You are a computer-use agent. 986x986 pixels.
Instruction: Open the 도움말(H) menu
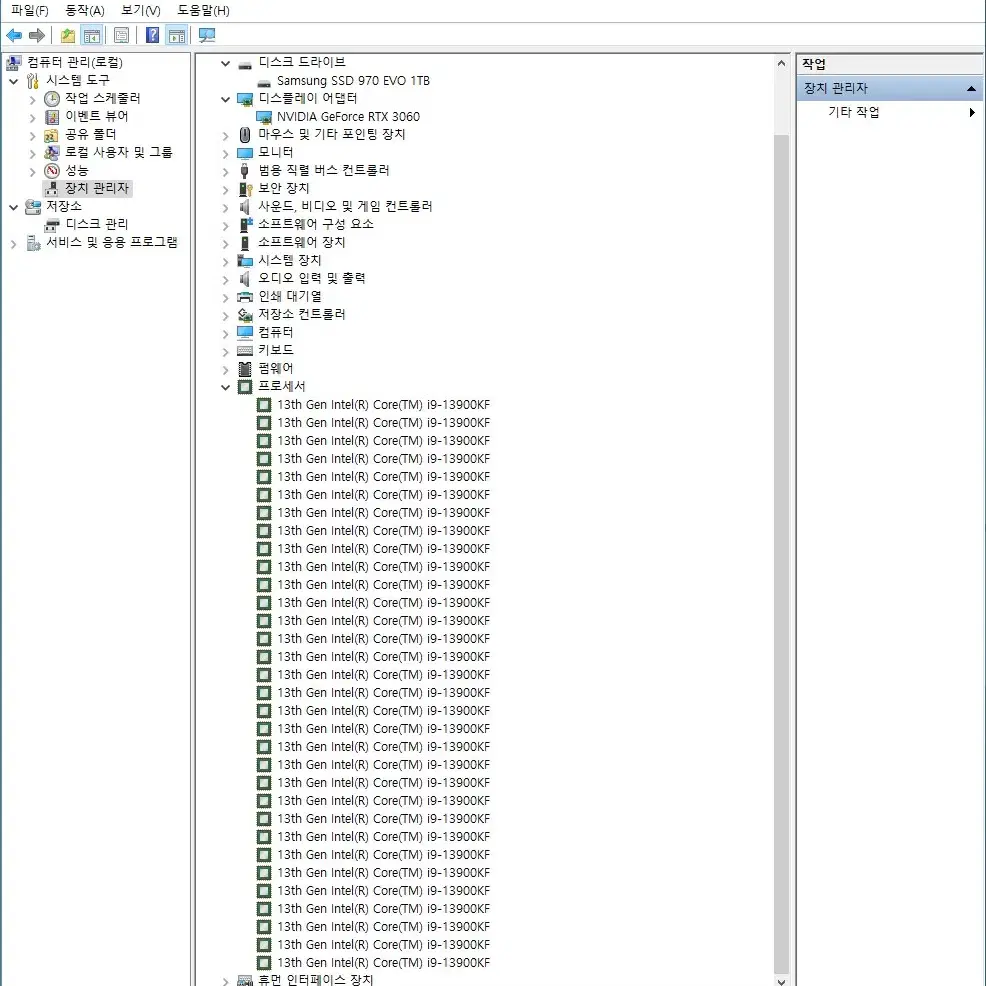coord(203,11)
